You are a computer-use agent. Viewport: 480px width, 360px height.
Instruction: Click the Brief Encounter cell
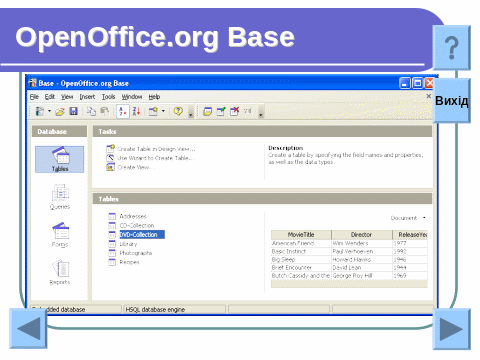click(301, 267)
